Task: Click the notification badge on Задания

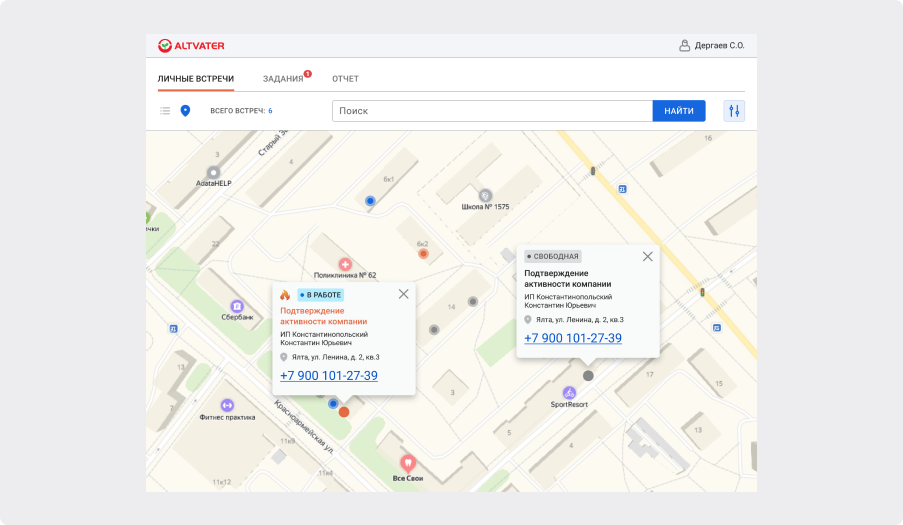Action: [x=308, y=74]
